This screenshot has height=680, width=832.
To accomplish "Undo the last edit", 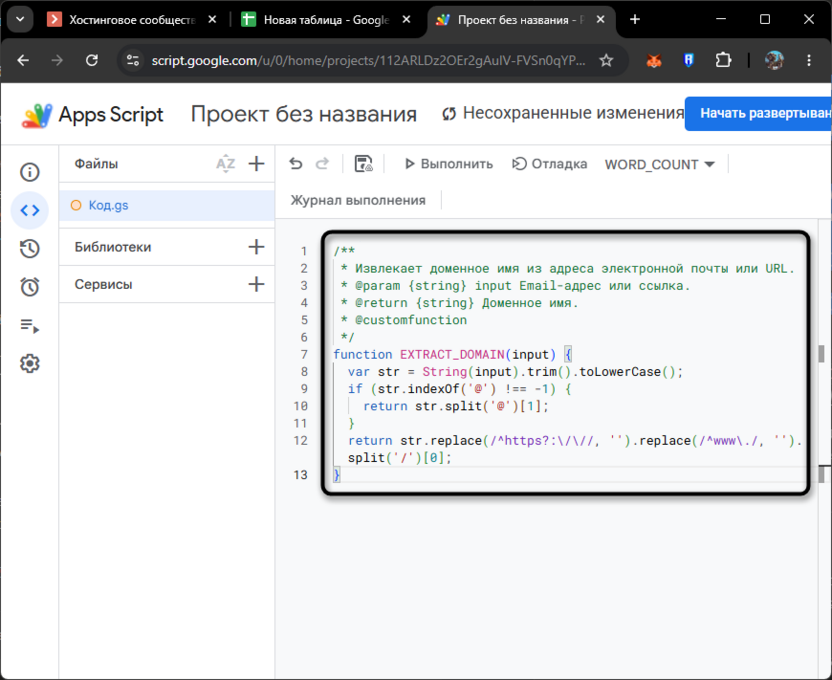I will click(296, 164).
